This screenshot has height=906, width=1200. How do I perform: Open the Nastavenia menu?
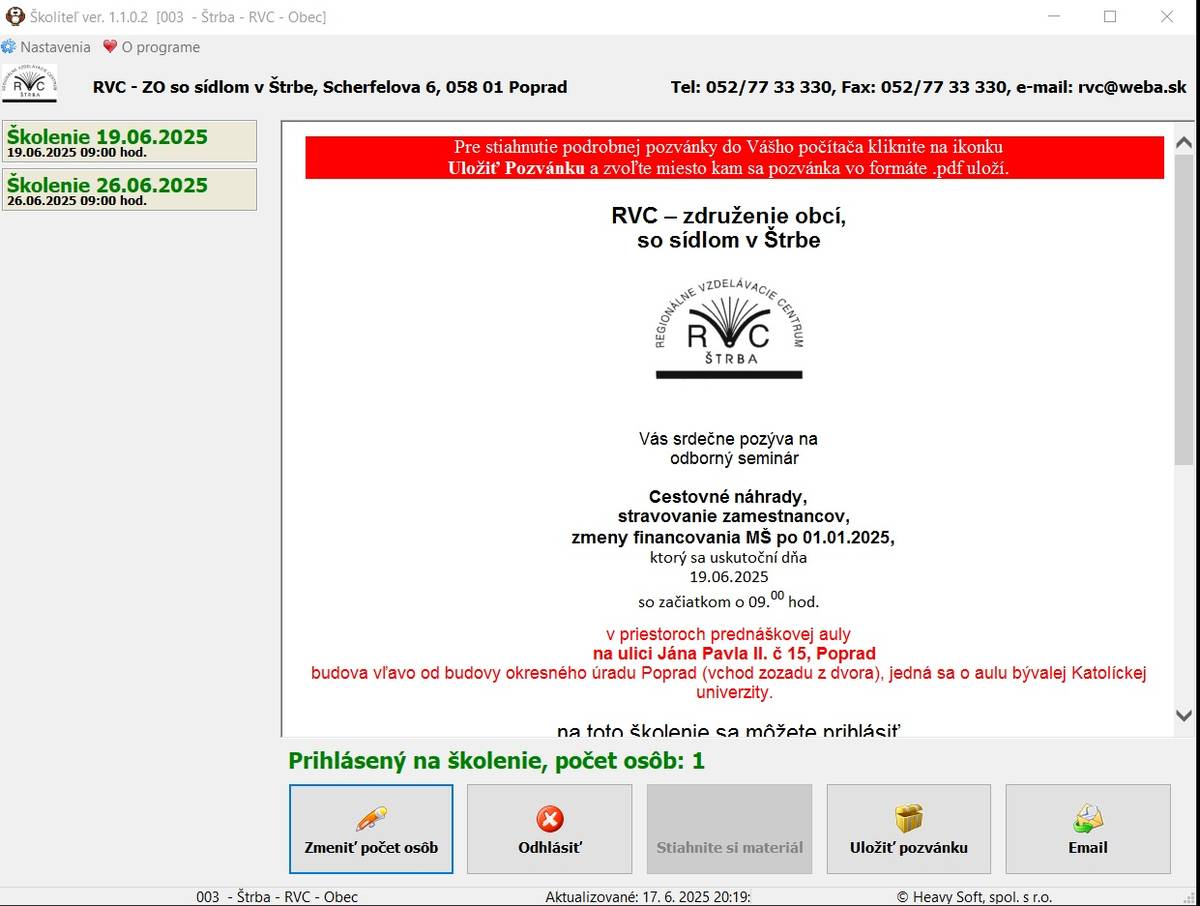pos(55,47)
